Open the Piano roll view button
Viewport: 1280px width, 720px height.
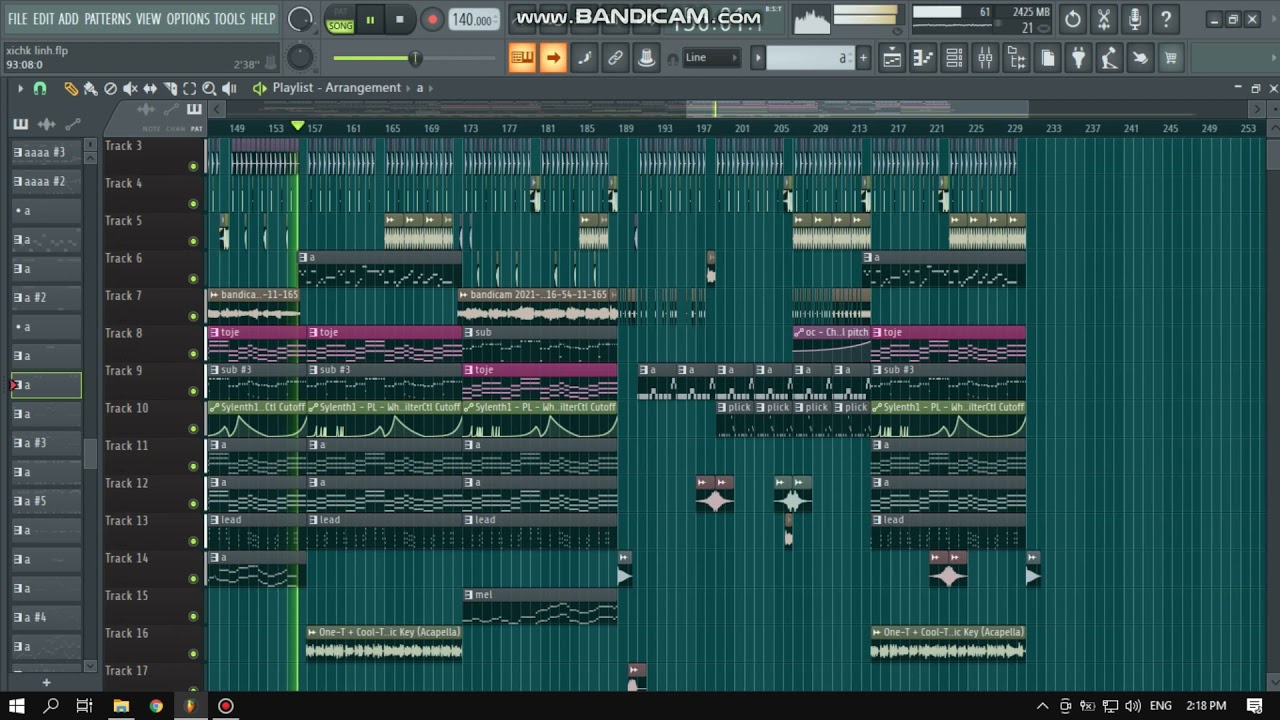click(923, 58)
